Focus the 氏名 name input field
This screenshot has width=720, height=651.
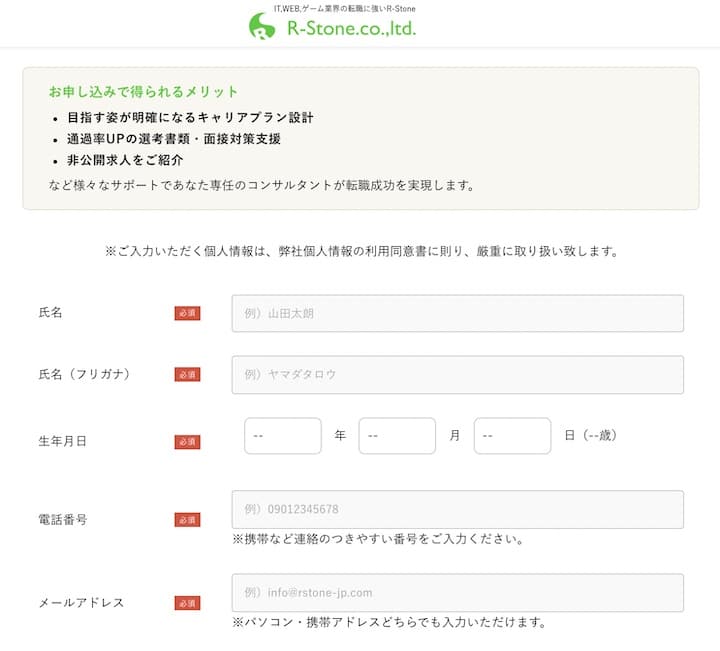(457, 313)
